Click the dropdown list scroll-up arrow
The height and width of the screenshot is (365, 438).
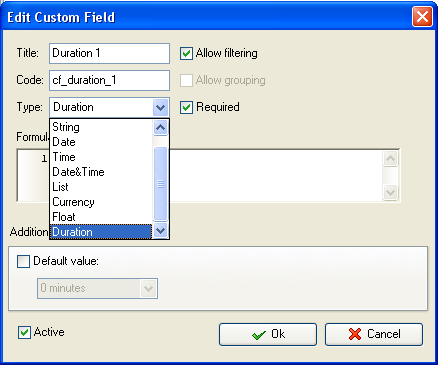[x=161, y=128]
